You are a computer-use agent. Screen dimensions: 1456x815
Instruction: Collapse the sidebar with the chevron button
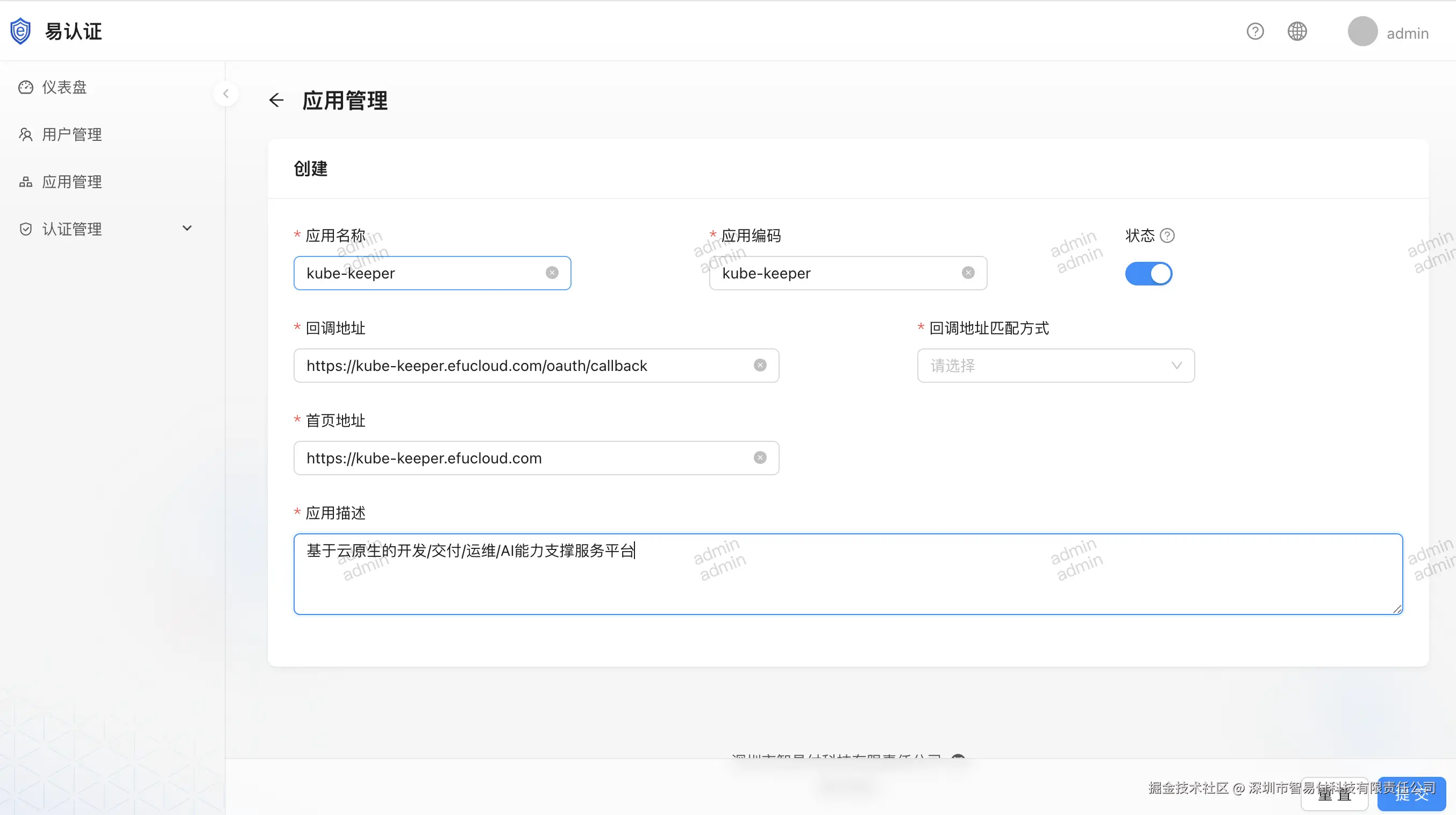click(x=225, y=93)
